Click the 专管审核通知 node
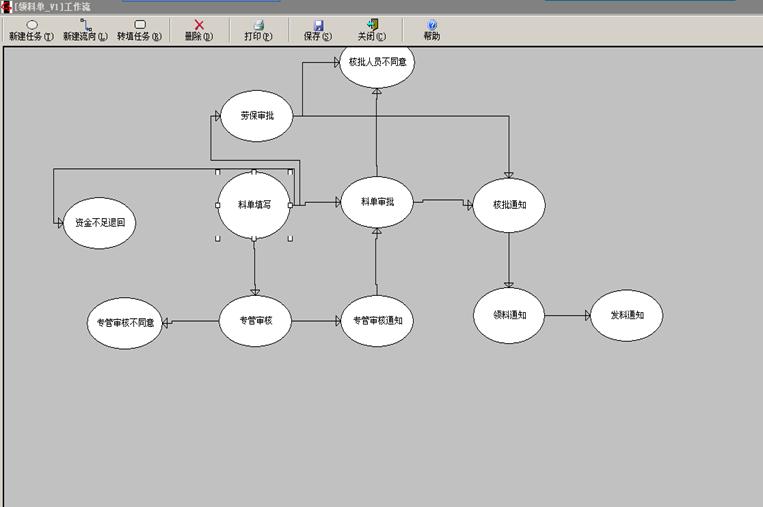 point(377,321)
